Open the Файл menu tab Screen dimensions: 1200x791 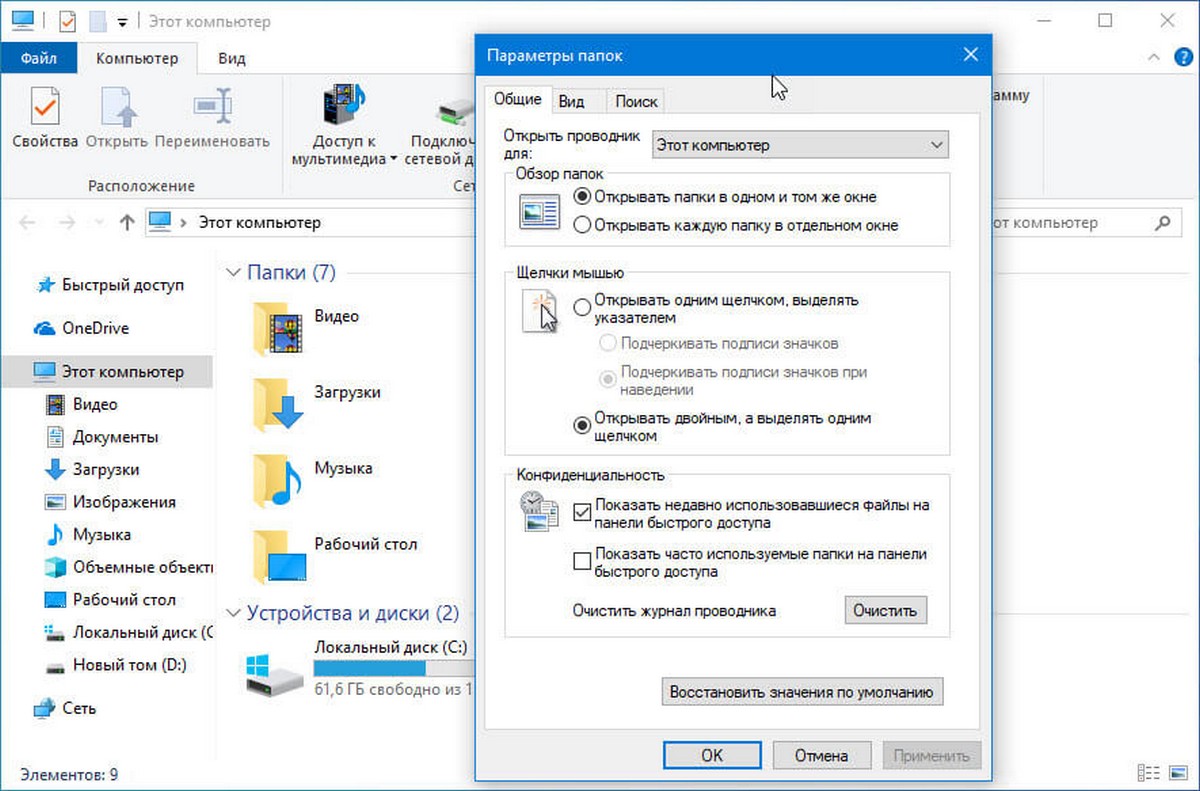point(40,59)
